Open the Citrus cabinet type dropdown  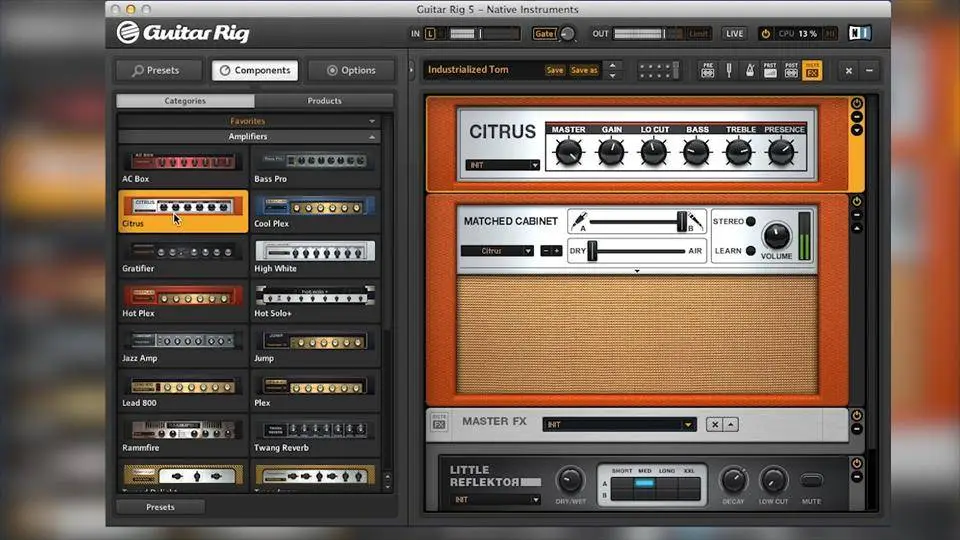point(497,251)
